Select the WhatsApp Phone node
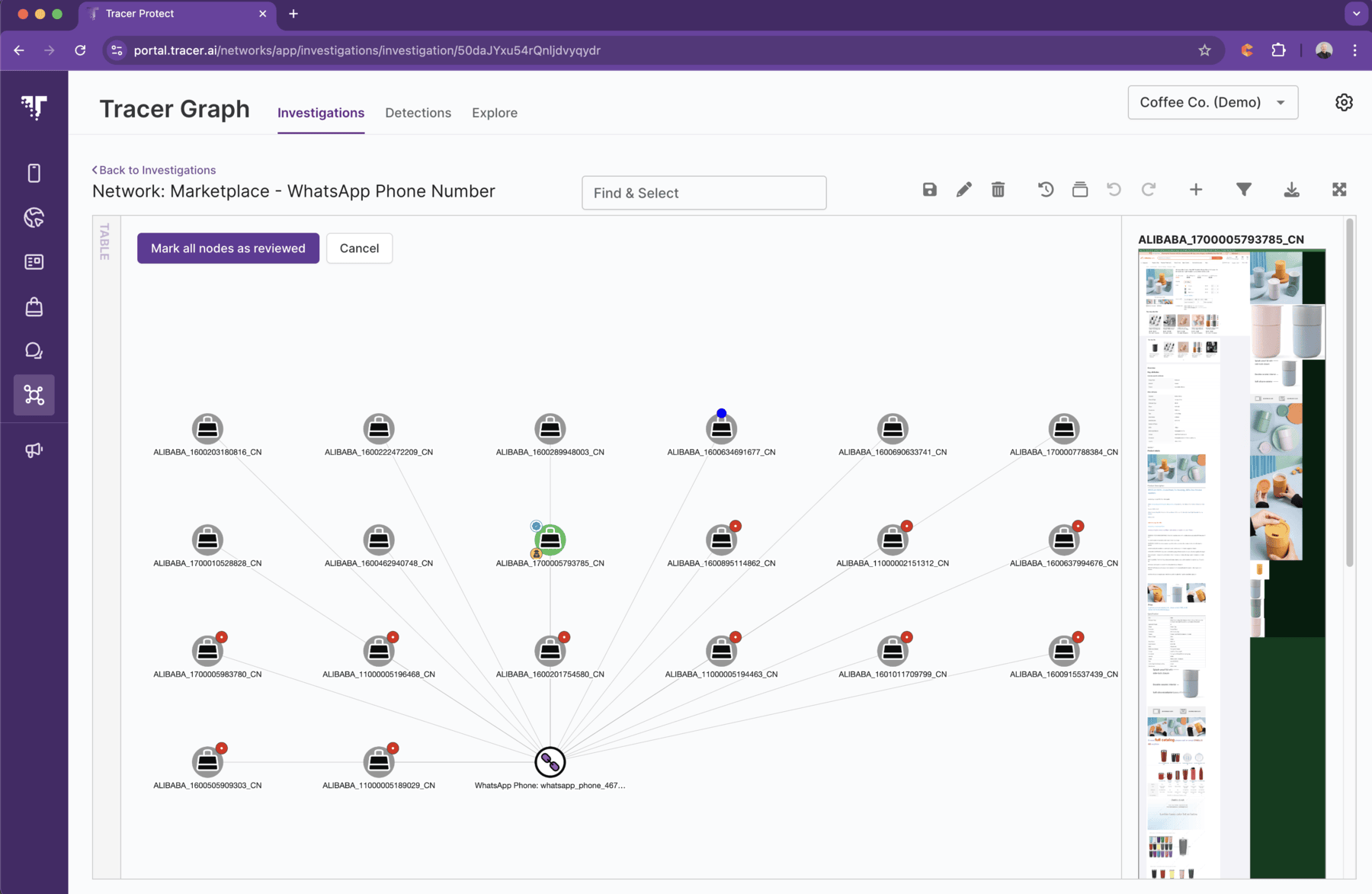This screenshot has height=894, width=1372. (550, 761)
